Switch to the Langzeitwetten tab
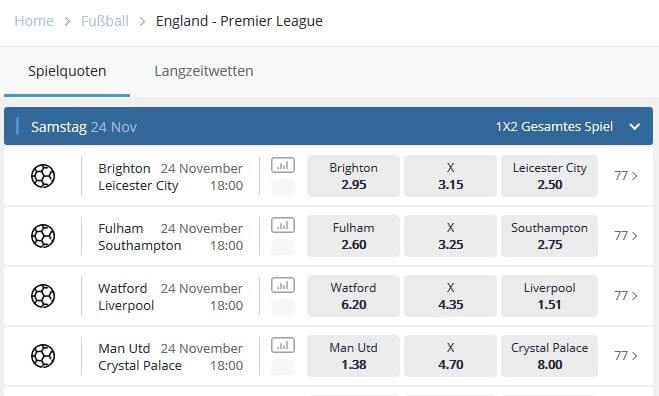 204,71
